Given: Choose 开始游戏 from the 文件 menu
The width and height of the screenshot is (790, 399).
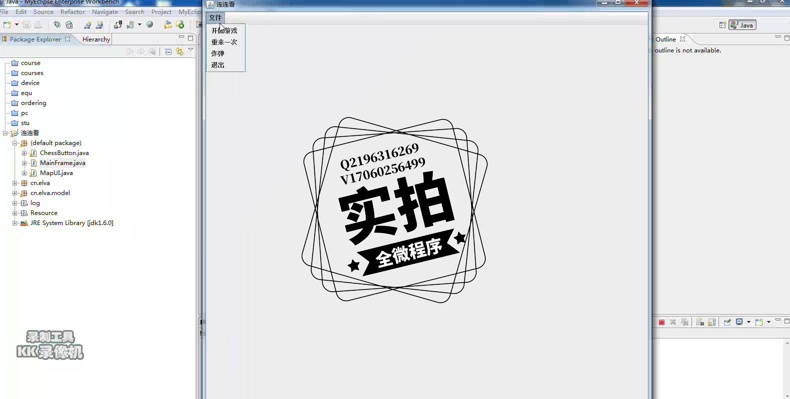Looking at the screenshot, I should [224, 30].
